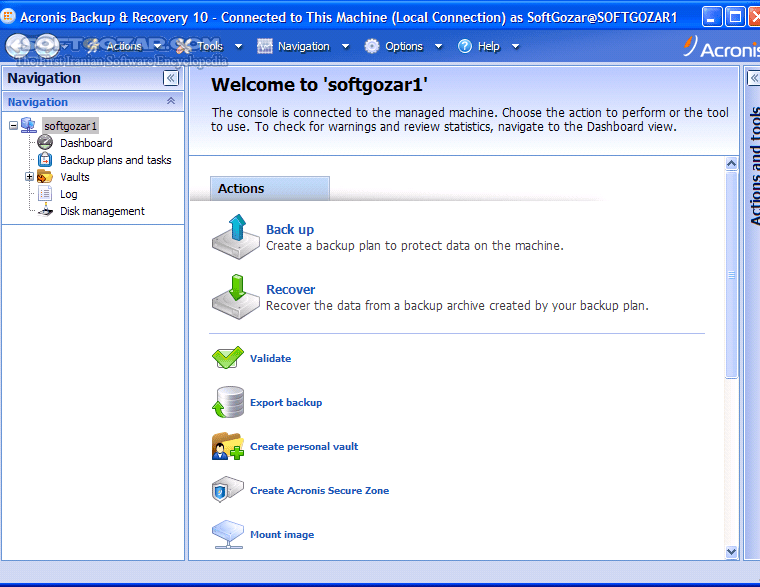
Task: Click the Create Acronis Secure Zone link
Action: 319,491
